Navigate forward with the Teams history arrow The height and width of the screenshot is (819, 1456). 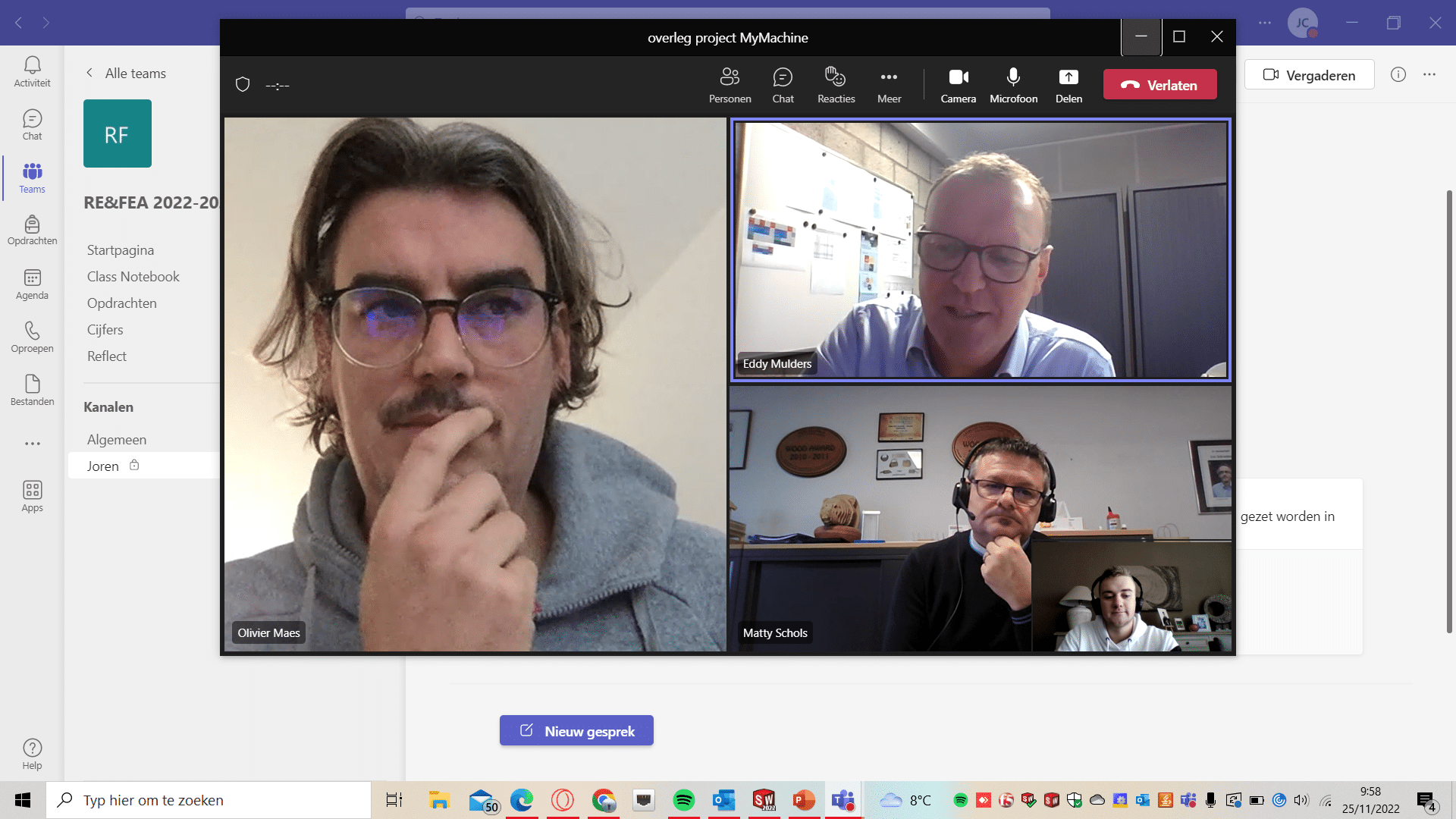(x=46, y=23)
